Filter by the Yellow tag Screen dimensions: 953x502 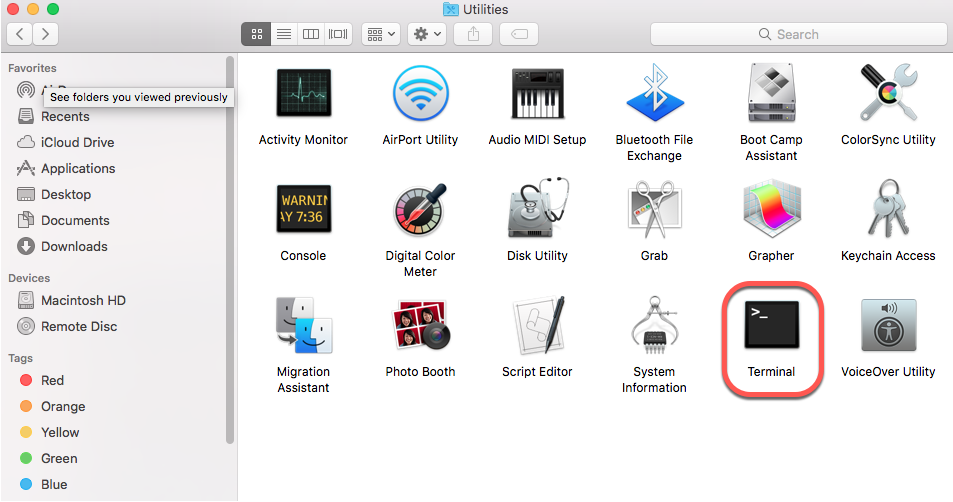[x=49, y=432]
